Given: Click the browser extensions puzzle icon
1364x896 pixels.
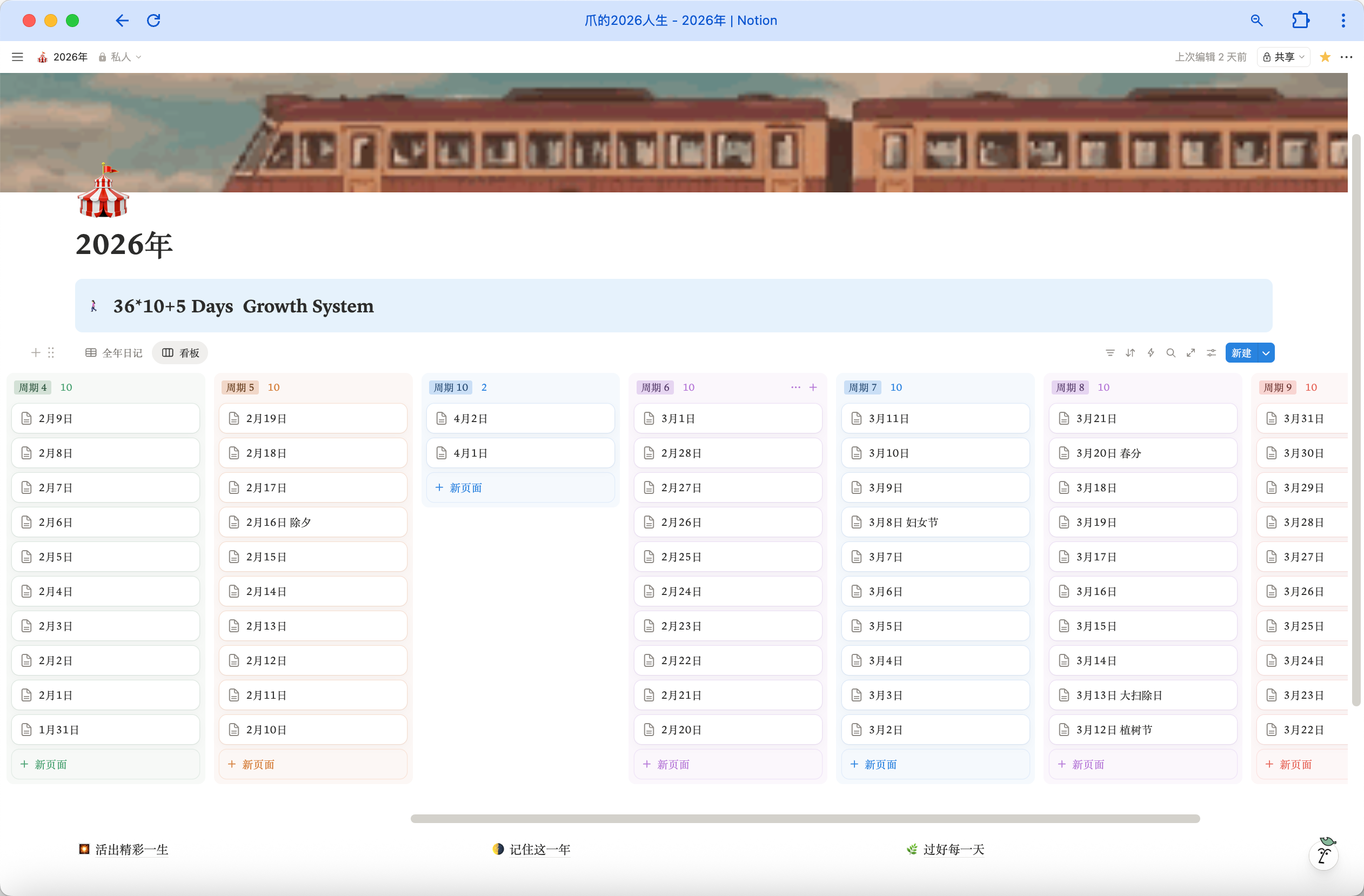Looking at the screenshot, I should click(1300, 21).
